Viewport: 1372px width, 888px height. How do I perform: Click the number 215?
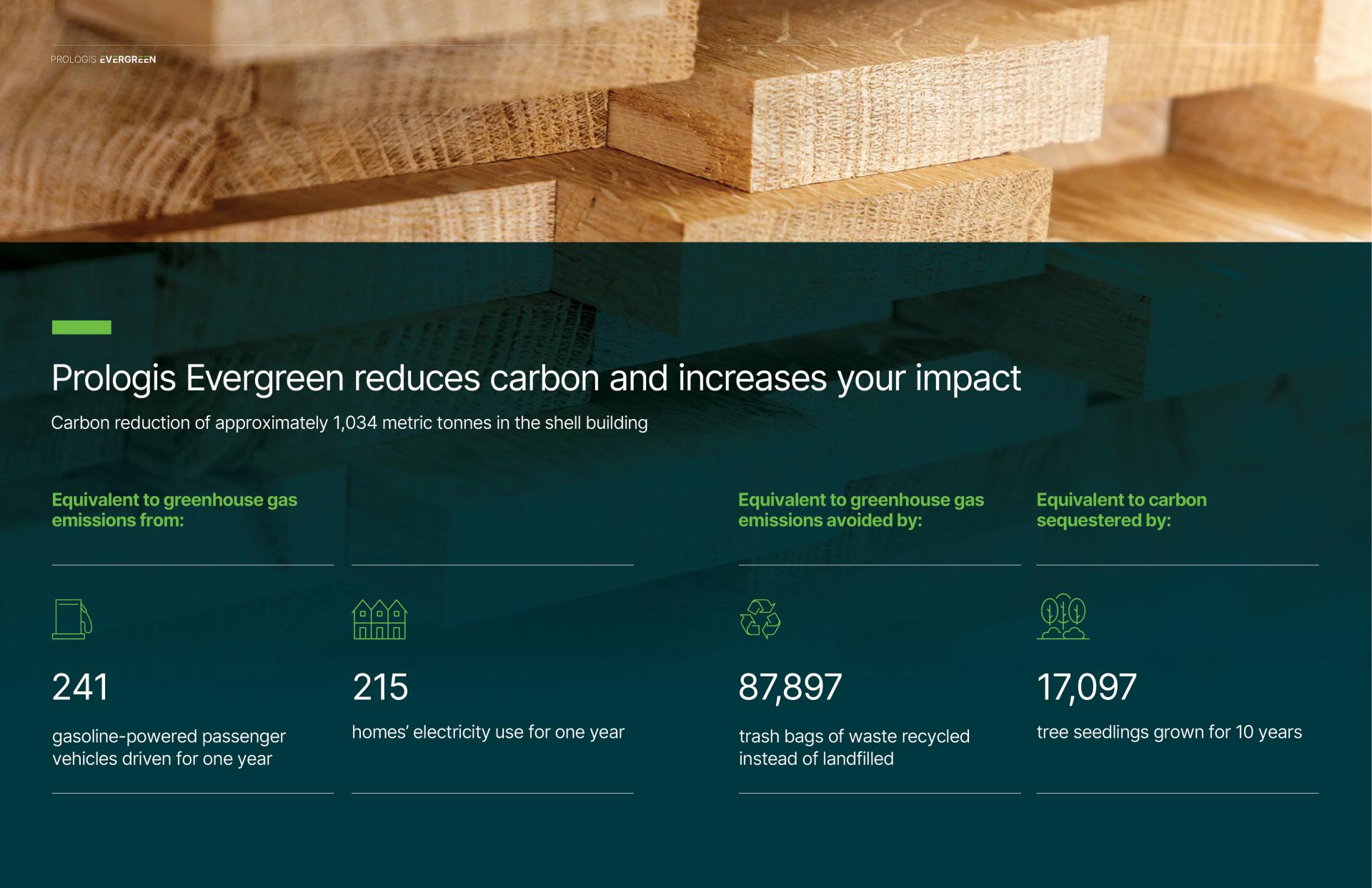(x=380, y=687)
